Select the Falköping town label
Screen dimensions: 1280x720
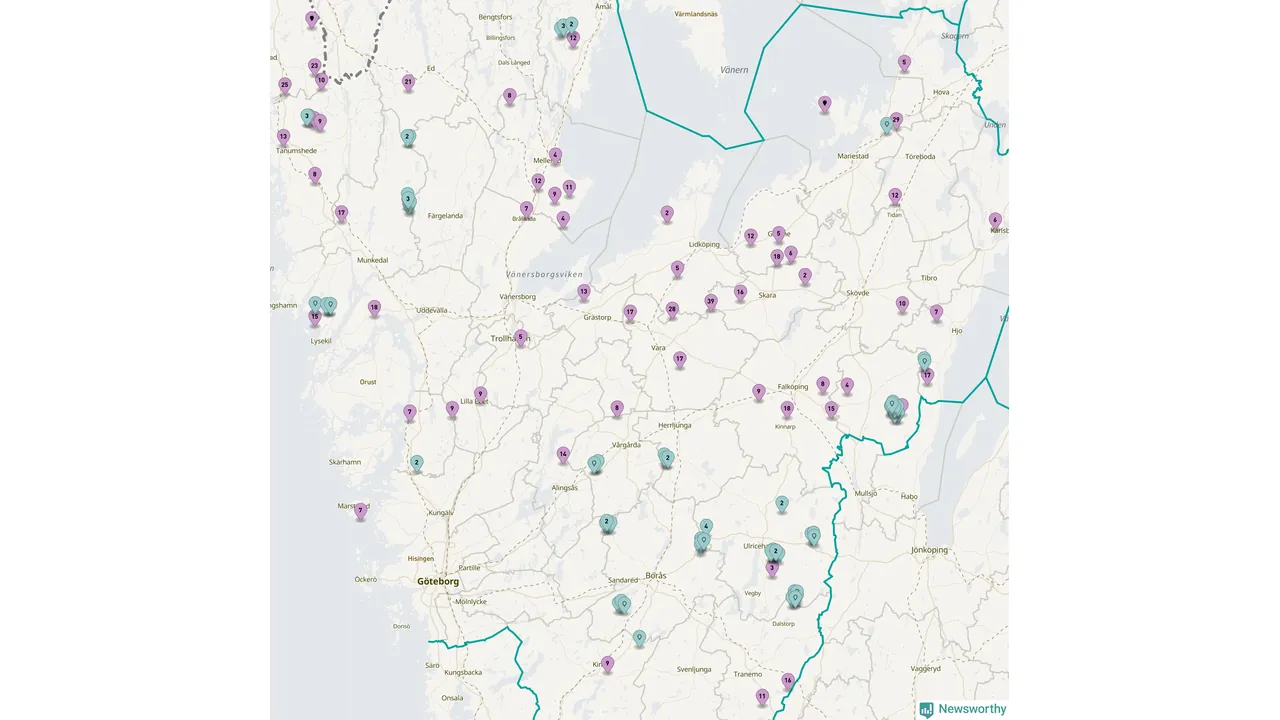pyautogui.click(x=792, y=387)
